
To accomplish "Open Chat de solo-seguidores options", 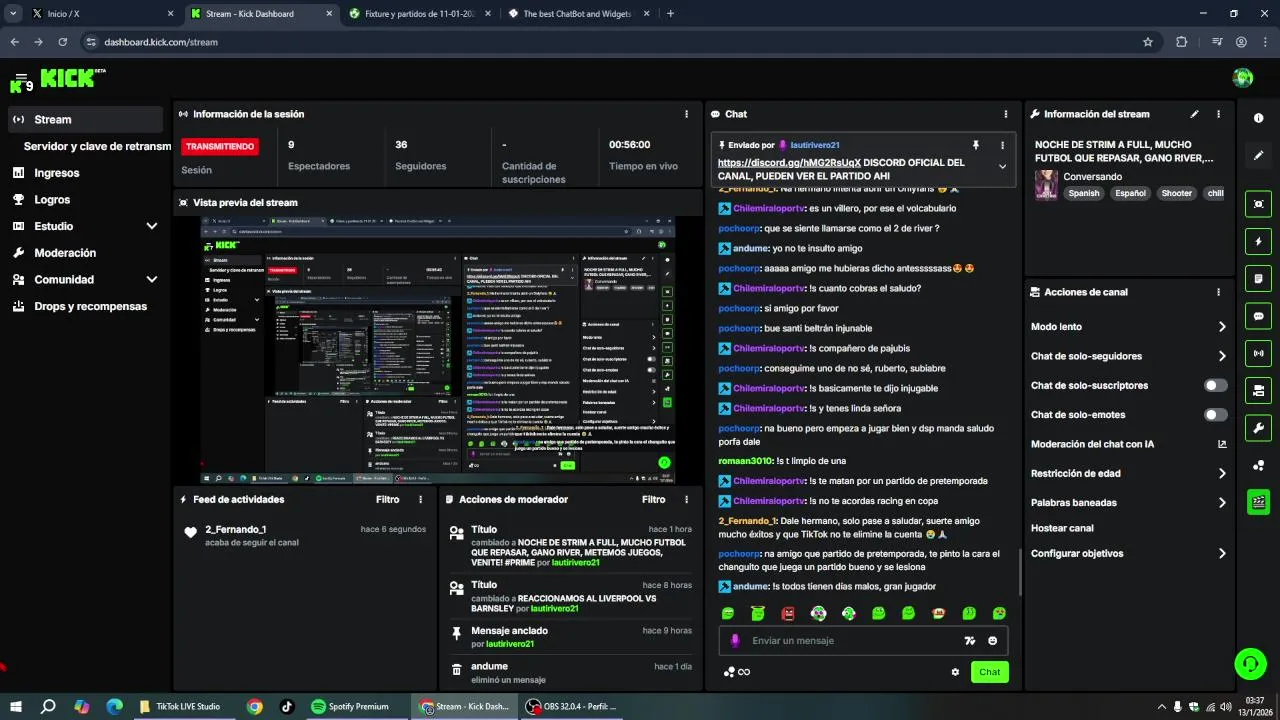I will pos(1128,356).
